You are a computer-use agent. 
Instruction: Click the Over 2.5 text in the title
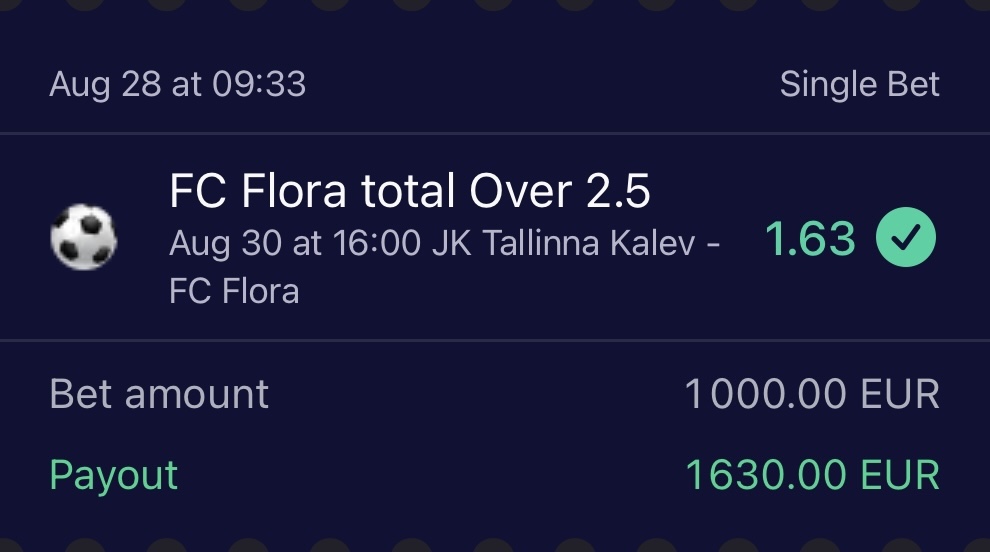coord(575,191)
